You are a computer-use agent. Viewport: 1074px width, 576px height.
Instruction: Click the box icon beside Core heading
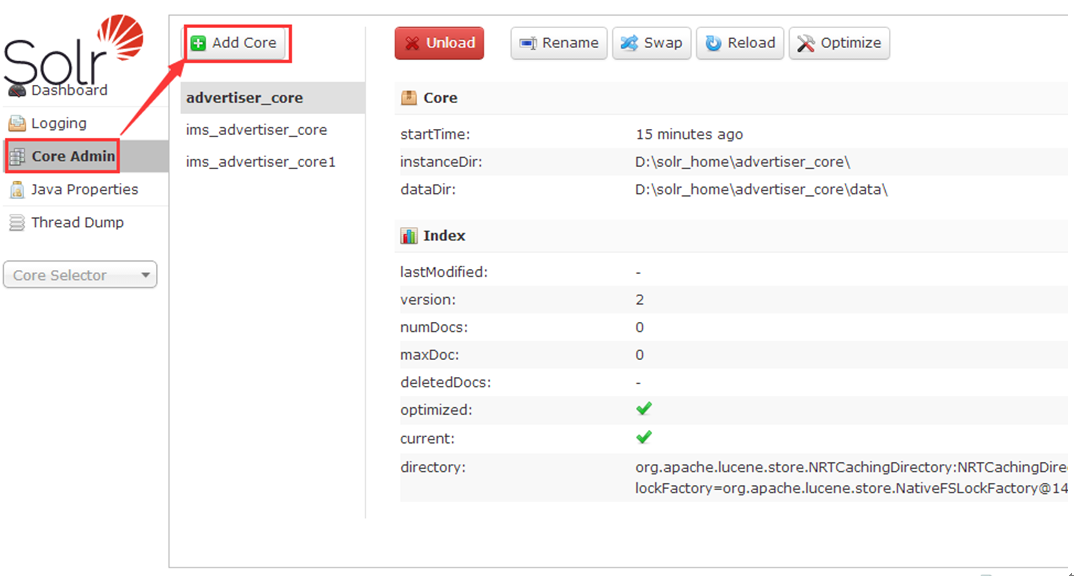(409, 98)
